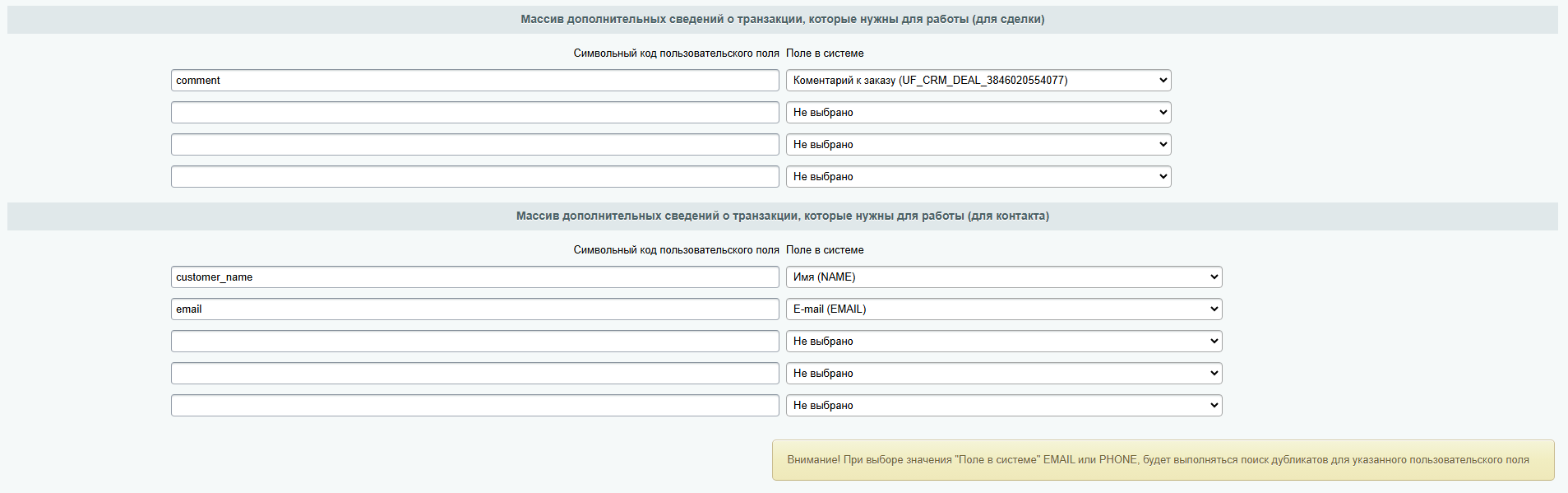Open the third deal 'Не выбрано' dropdown

coord(978,145)
